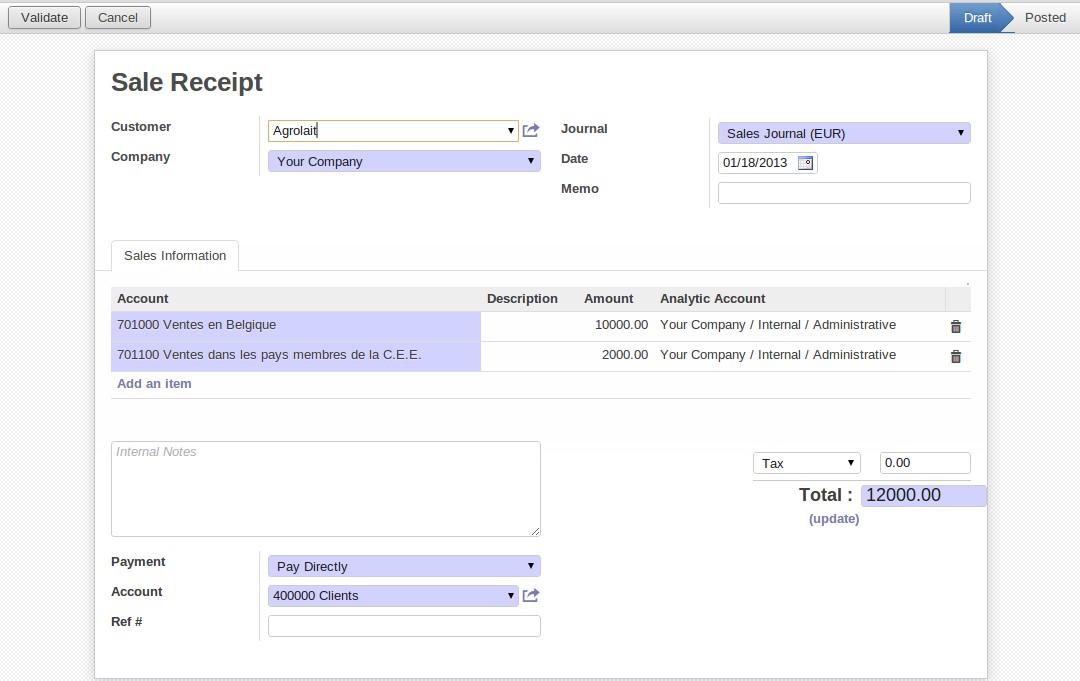Viewport: 1080px width, 681px height.
Task: Focus the Memo input field
Action: pyautogui.click(x=843, y=193)
